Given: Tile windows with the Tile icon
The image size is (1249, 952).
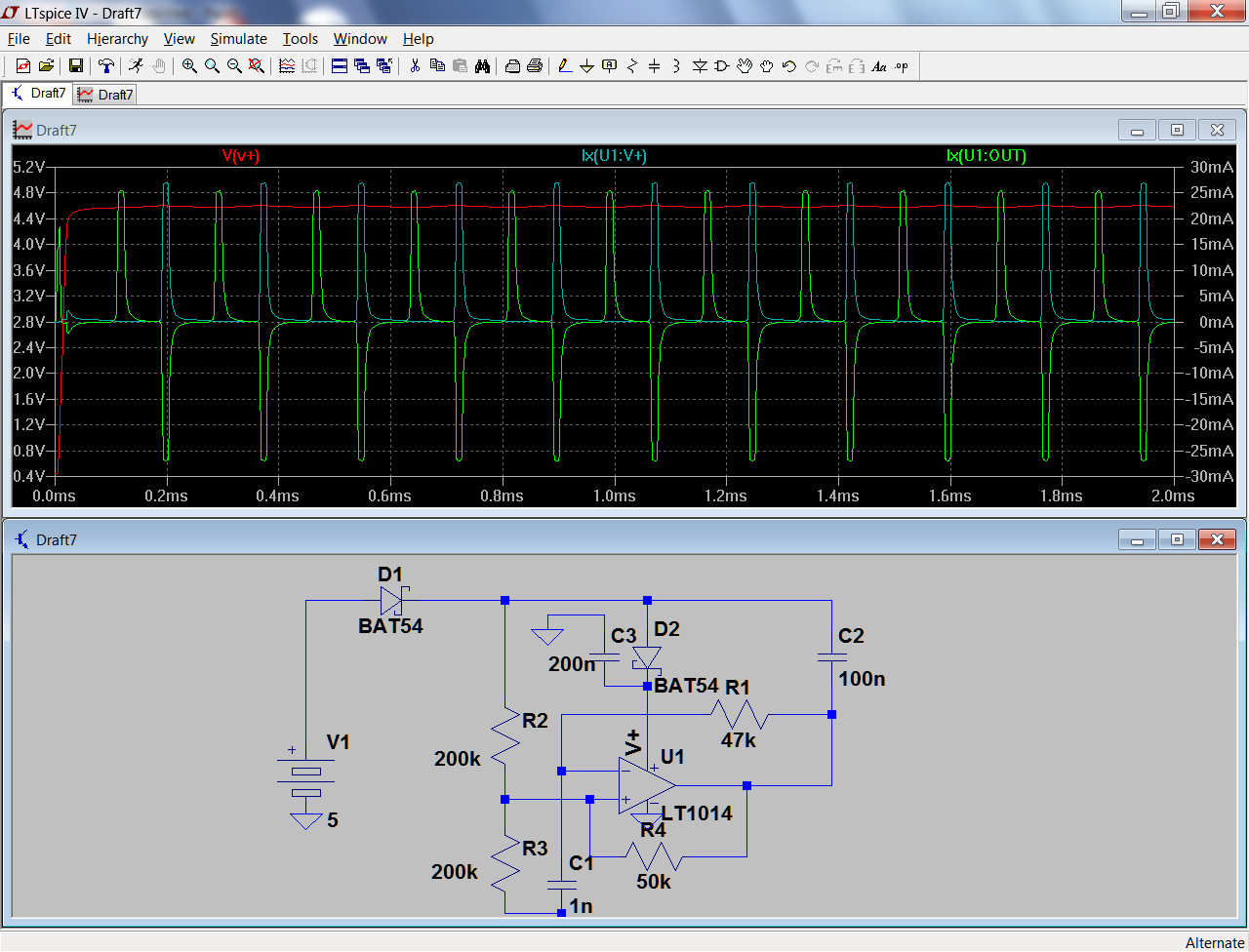Looking at the screenshot, I should click(340, 65).
